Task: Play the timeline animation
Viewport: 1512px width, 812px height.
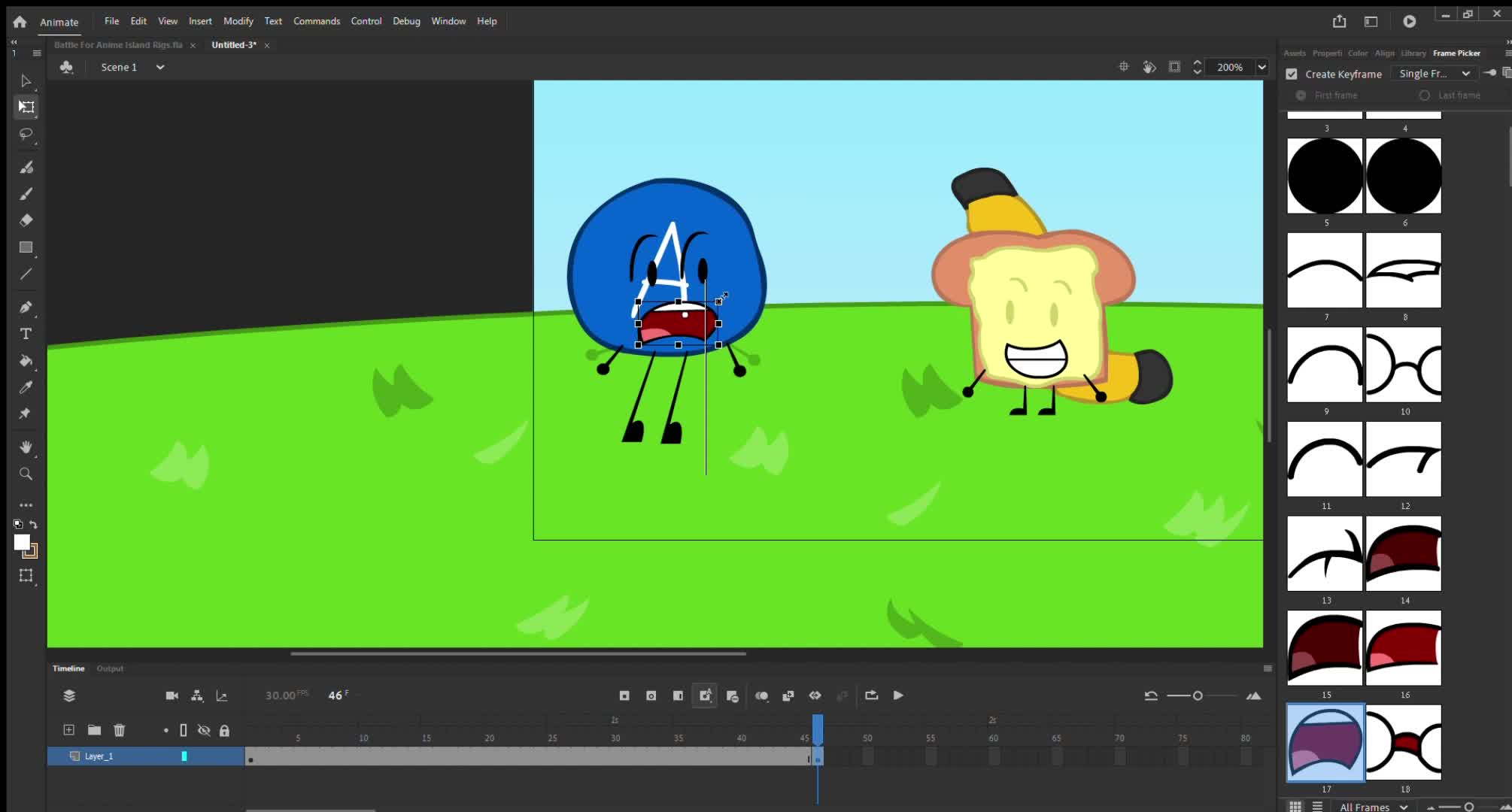Action: point(898,695)
